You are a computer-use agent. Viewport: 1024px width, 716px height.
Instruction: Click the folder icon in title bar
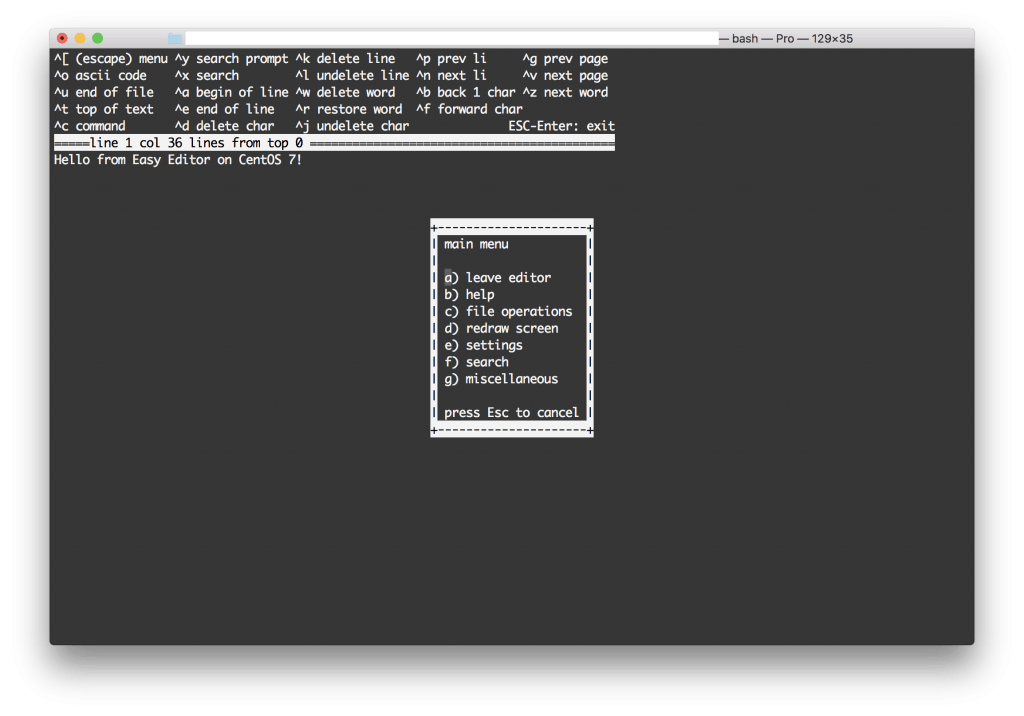[175, 38]
